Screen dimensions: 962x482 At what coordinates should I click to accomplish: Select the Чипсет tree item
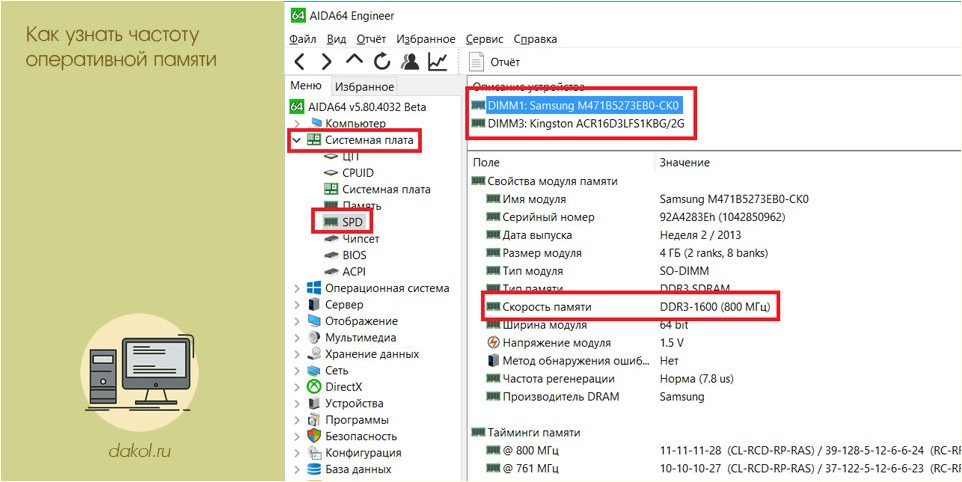pos(361,239)
